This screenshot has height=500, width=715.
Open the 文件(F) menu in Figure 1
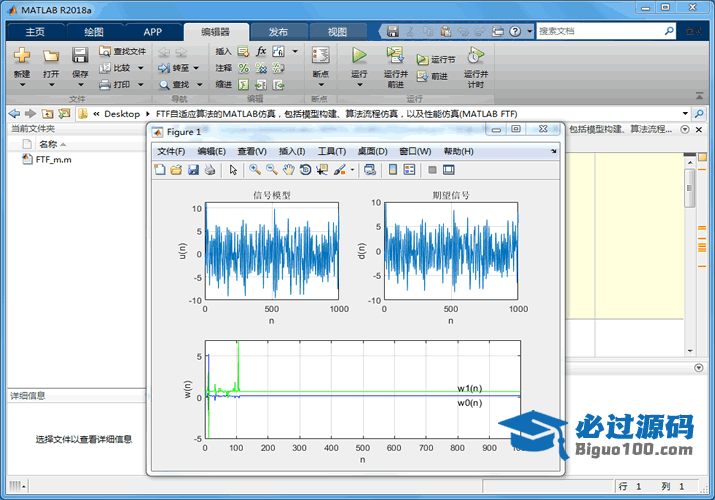pos(171,151)
